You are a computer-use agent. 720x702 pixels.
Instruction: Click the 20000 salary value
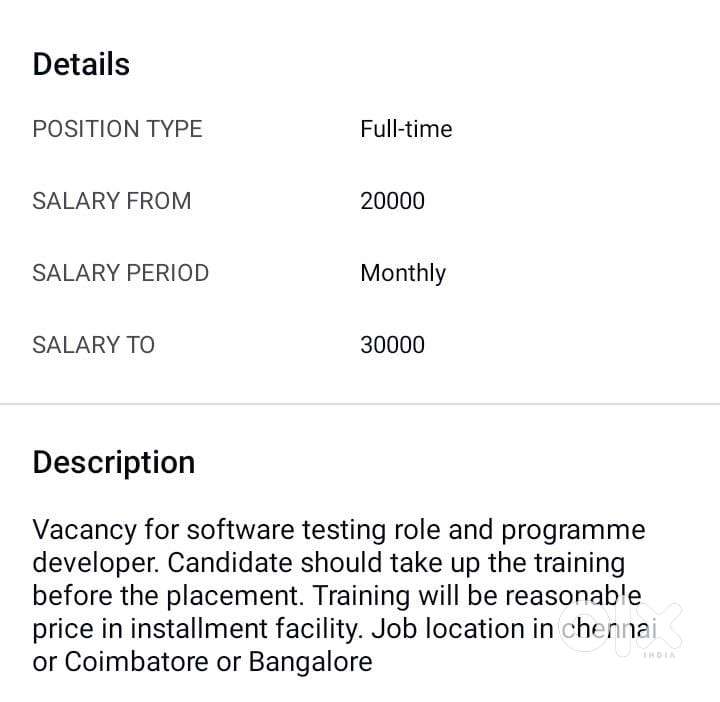click(x=392, y=201)
